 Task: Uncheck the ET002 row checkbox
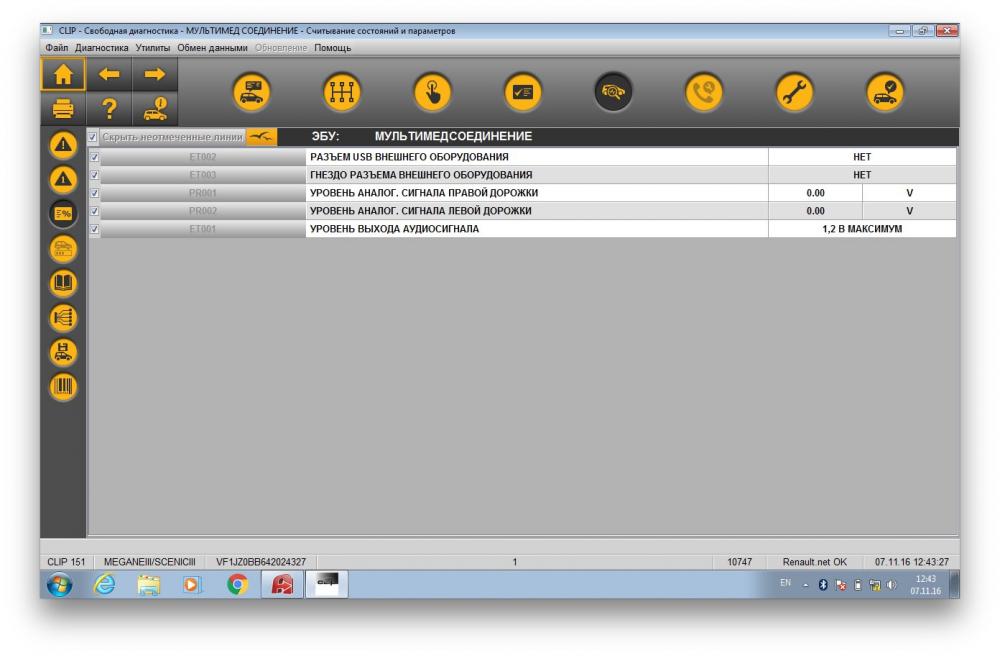pyautogui.click(x=94, y=157)
